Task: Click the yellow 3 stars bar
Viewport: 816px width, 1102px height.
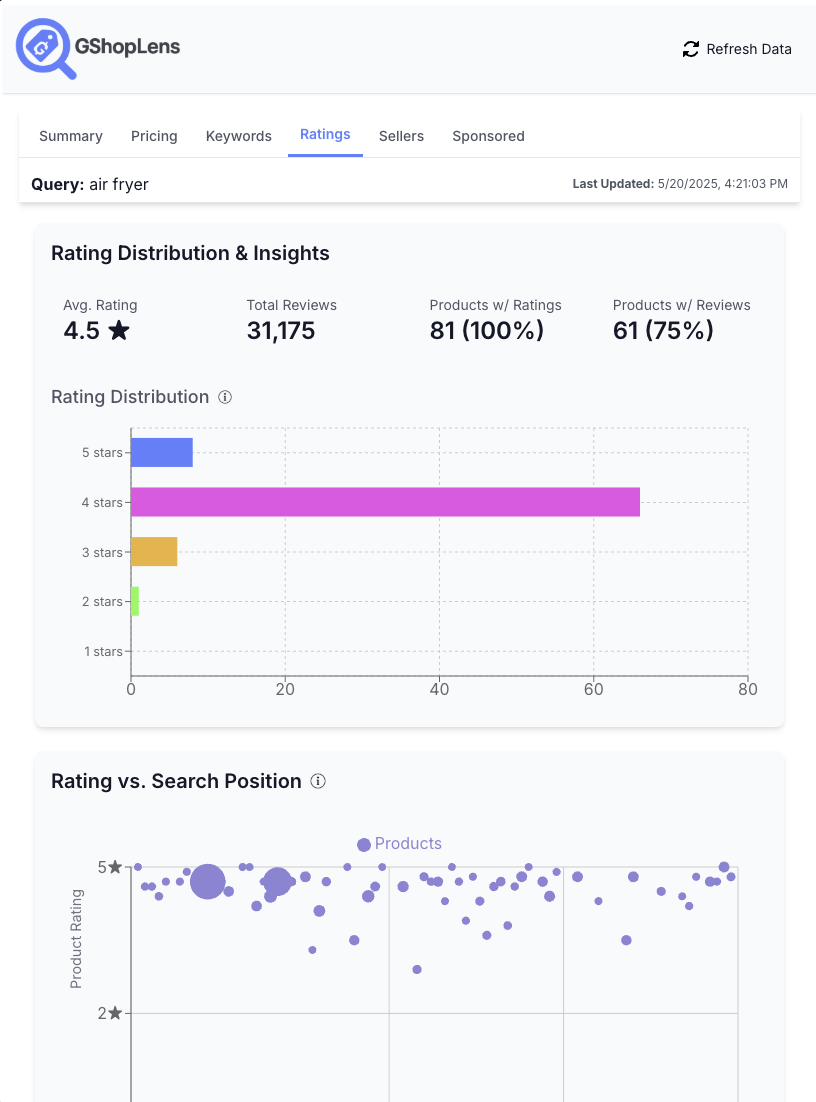Action: 154,552
